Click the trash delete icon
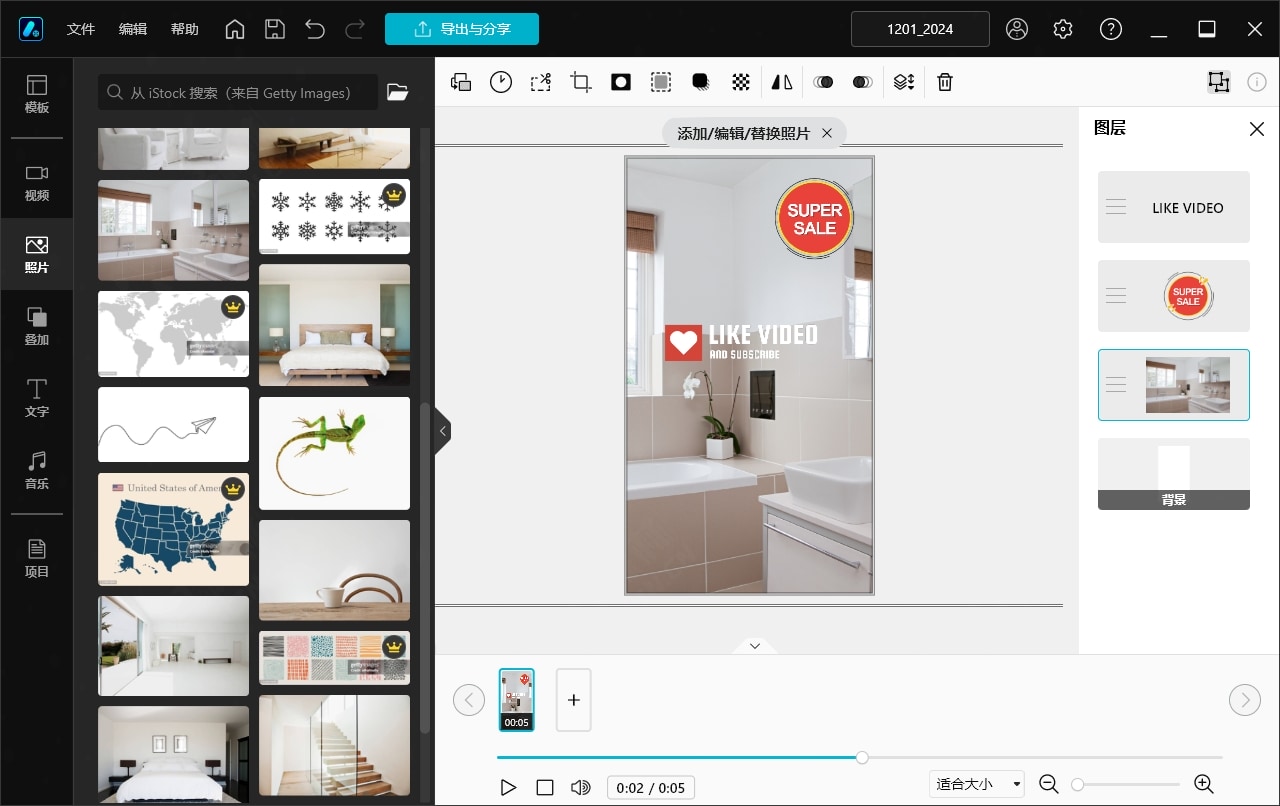Screen dimensions: 1280x806 [x=945, y=83]
